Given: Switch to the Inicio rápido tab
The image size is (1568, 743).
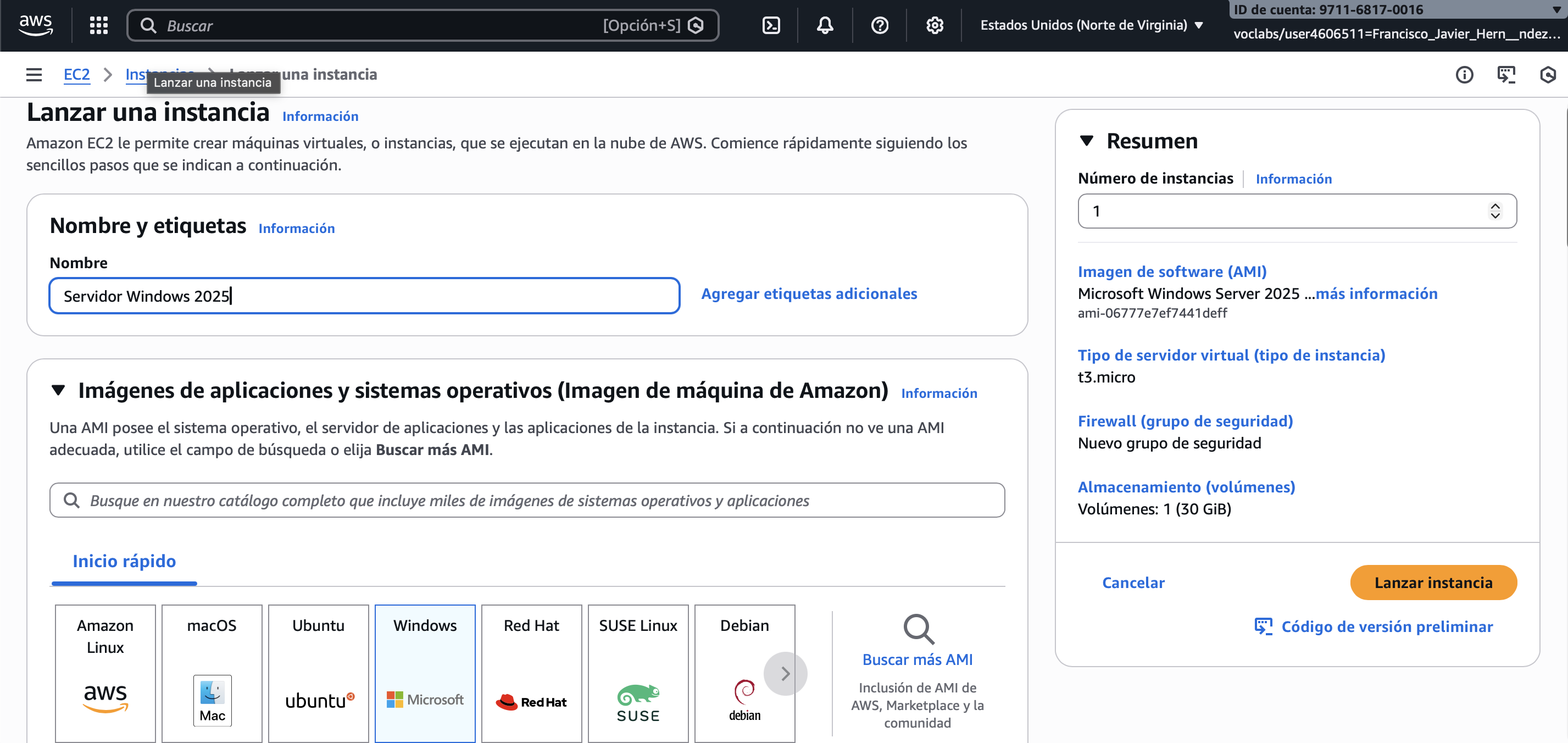Looking at the screenshot, I should click(x=124, y=561).
